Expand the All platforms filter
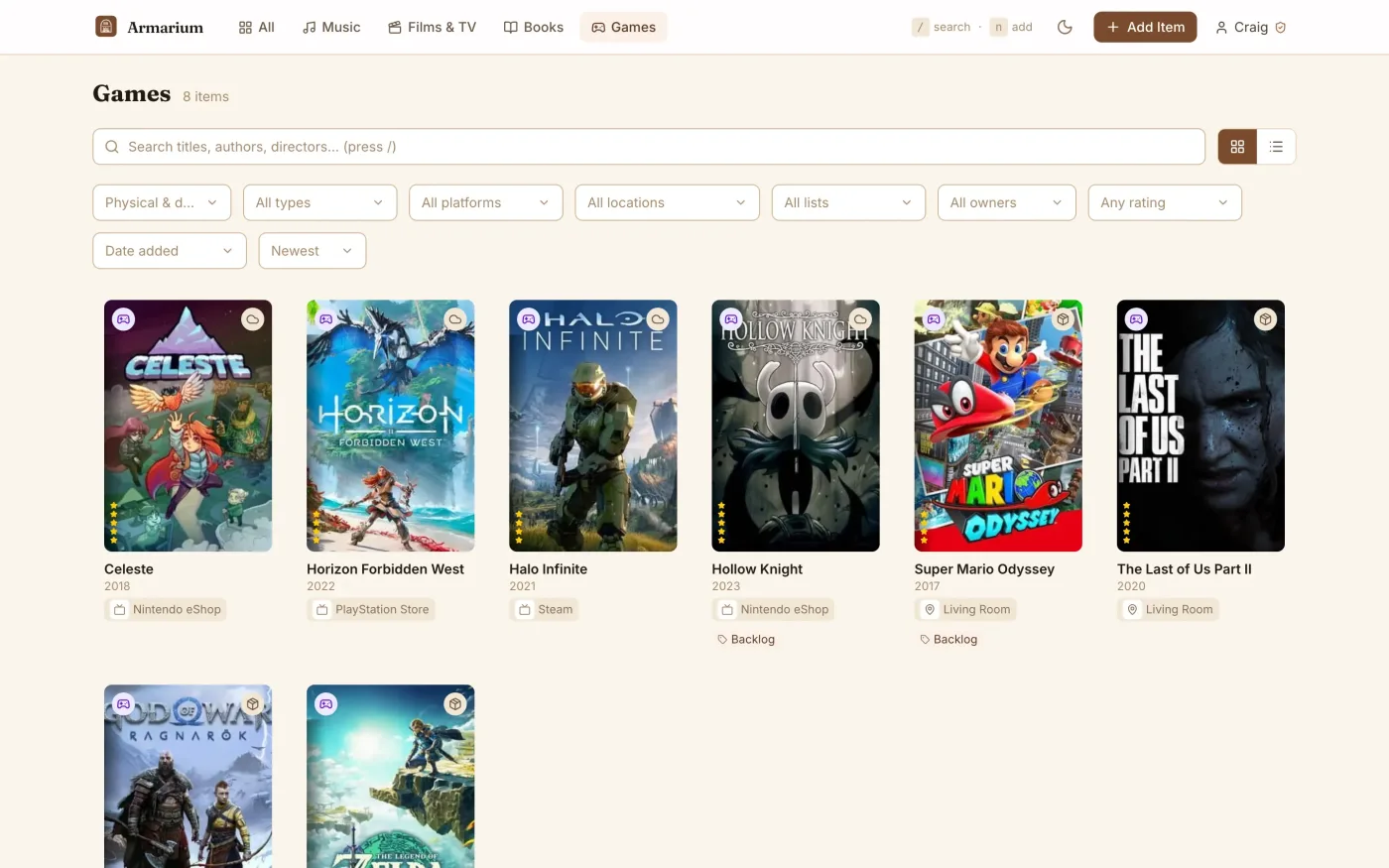The image size is (1389, 868). tap(486, 202)
